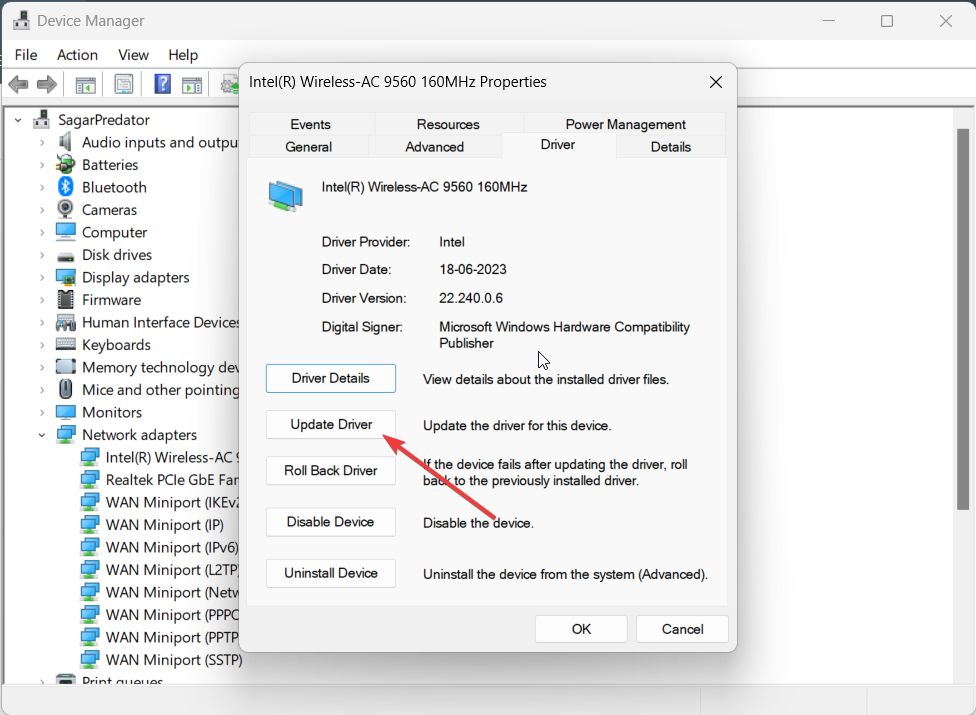Click the show/hide console tree toolbar icon
The width and height of the screenshot is (976, 715).
(85, 85)
